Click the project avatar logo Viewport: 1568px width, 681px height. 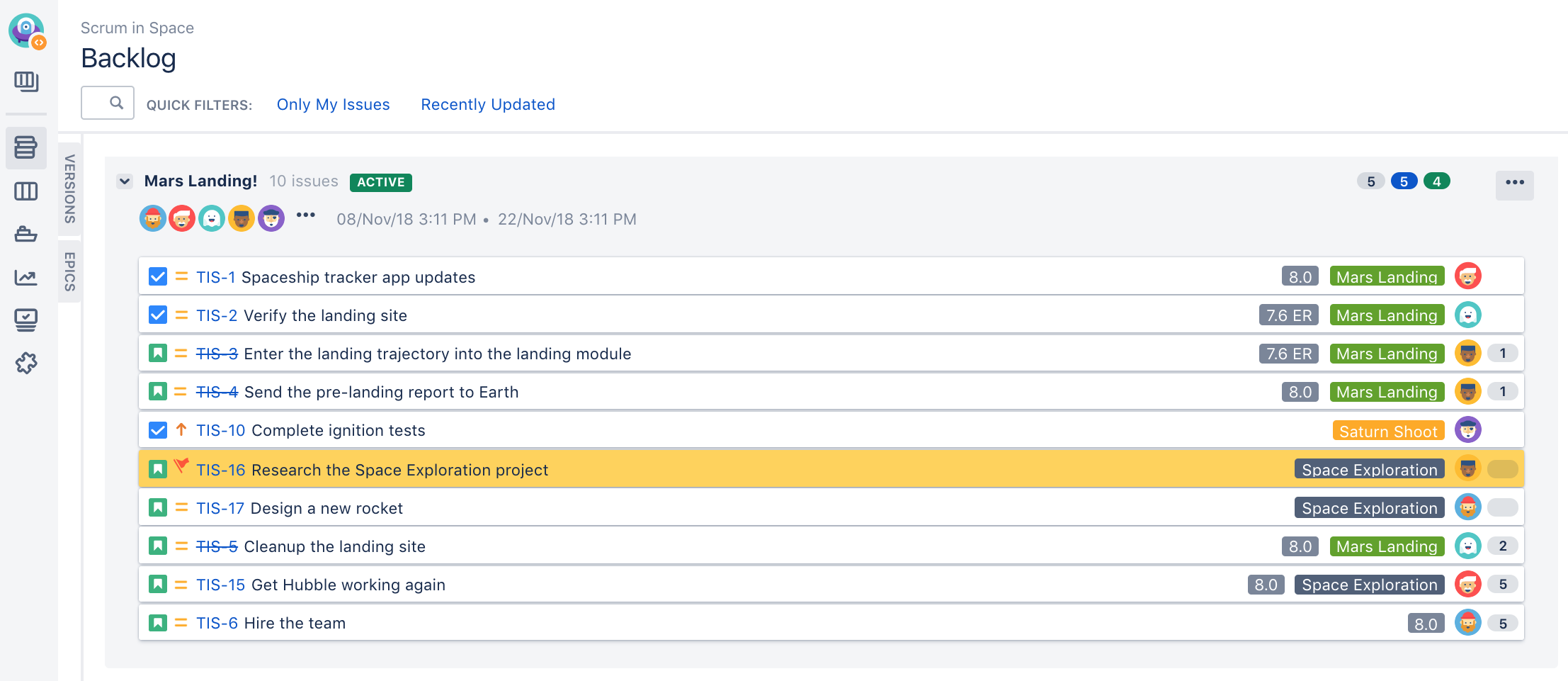point(27,31)
